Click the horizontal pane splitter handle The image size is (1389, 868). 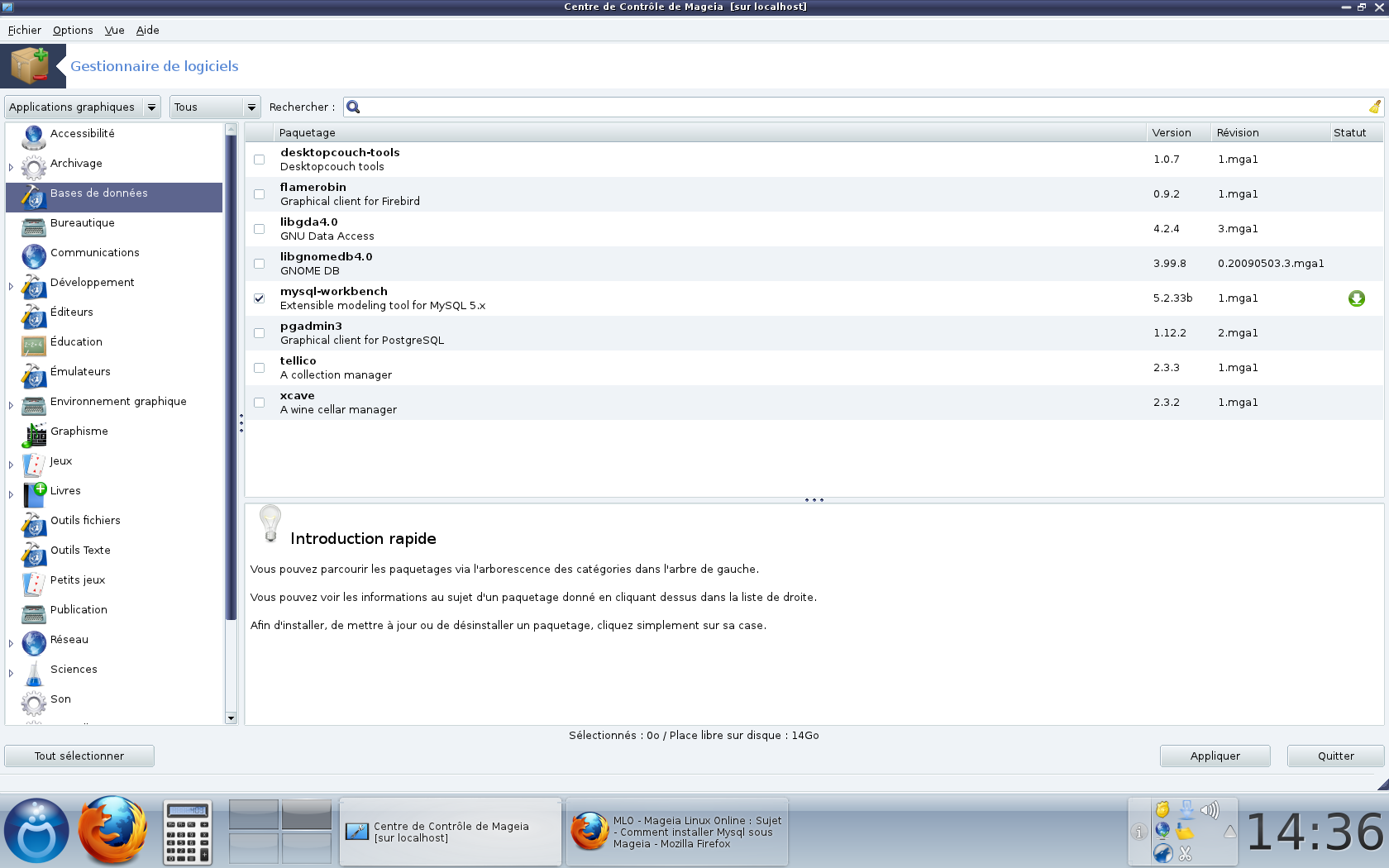click(x=814, y=500)
